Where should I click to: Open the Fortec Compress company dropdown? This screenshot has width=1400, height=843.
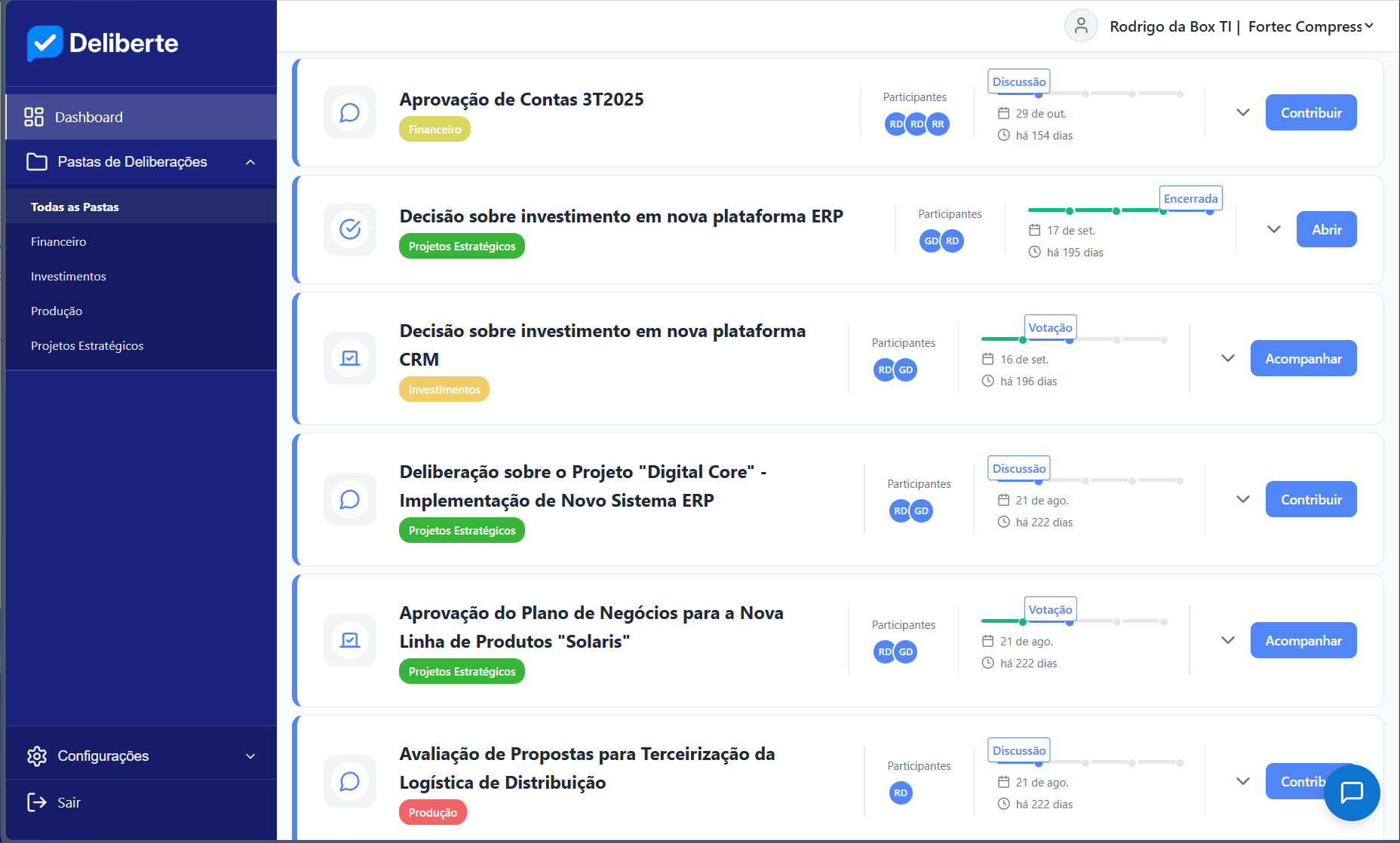(1310, 26)
